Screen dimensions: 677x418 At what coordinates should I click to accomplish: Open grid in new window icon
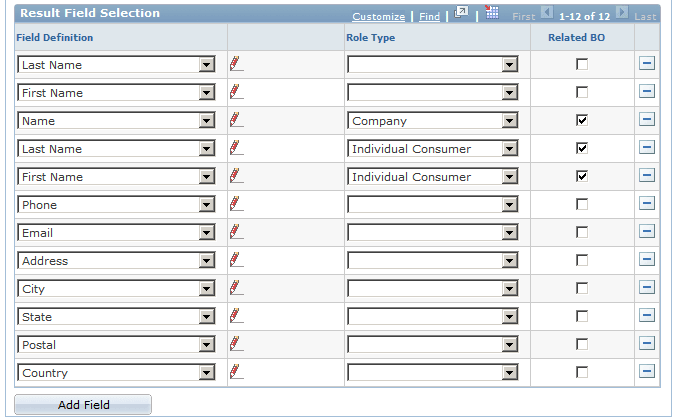461,13
